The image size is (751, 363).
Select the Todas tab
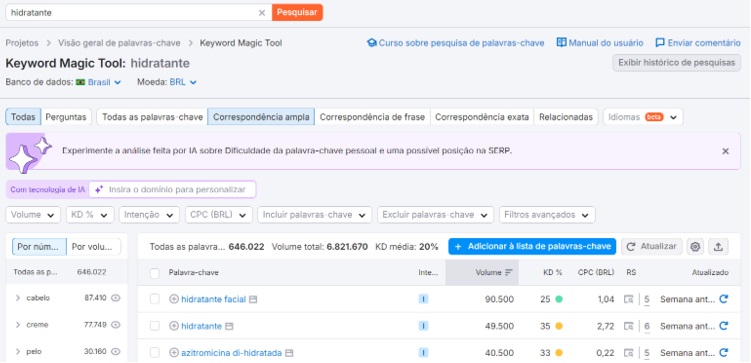tap(23, 117)
